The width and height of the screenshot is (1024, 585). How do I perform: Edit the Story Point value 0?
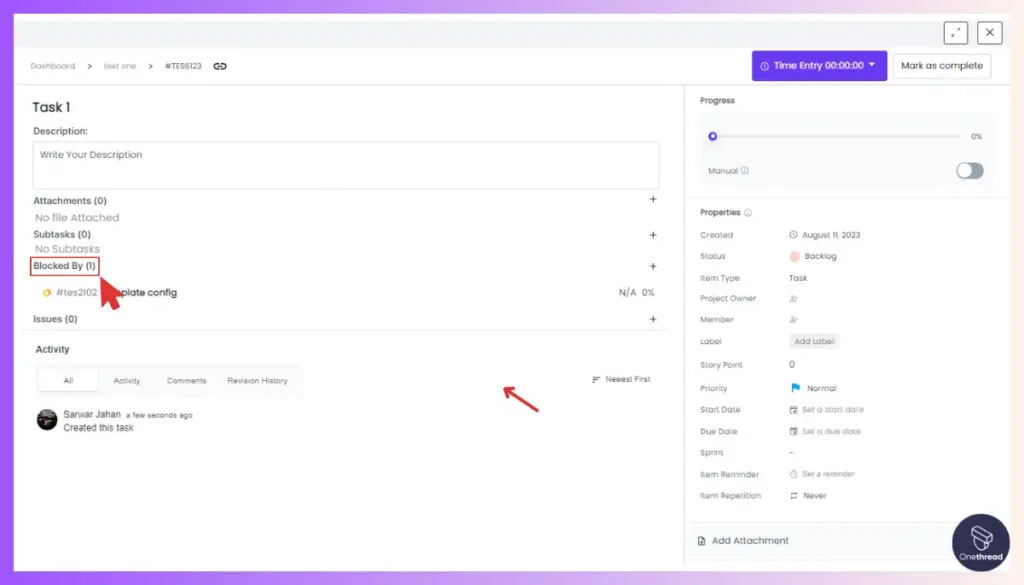(x=792, y=365)
